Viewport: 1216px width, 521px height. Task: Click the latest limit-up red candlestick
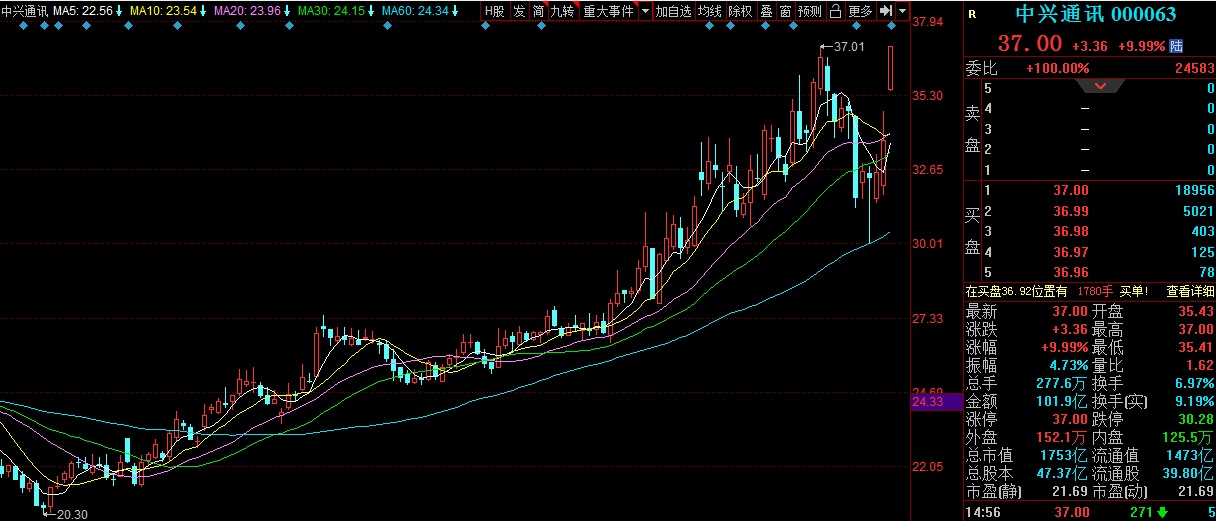(x=890, y=66)
